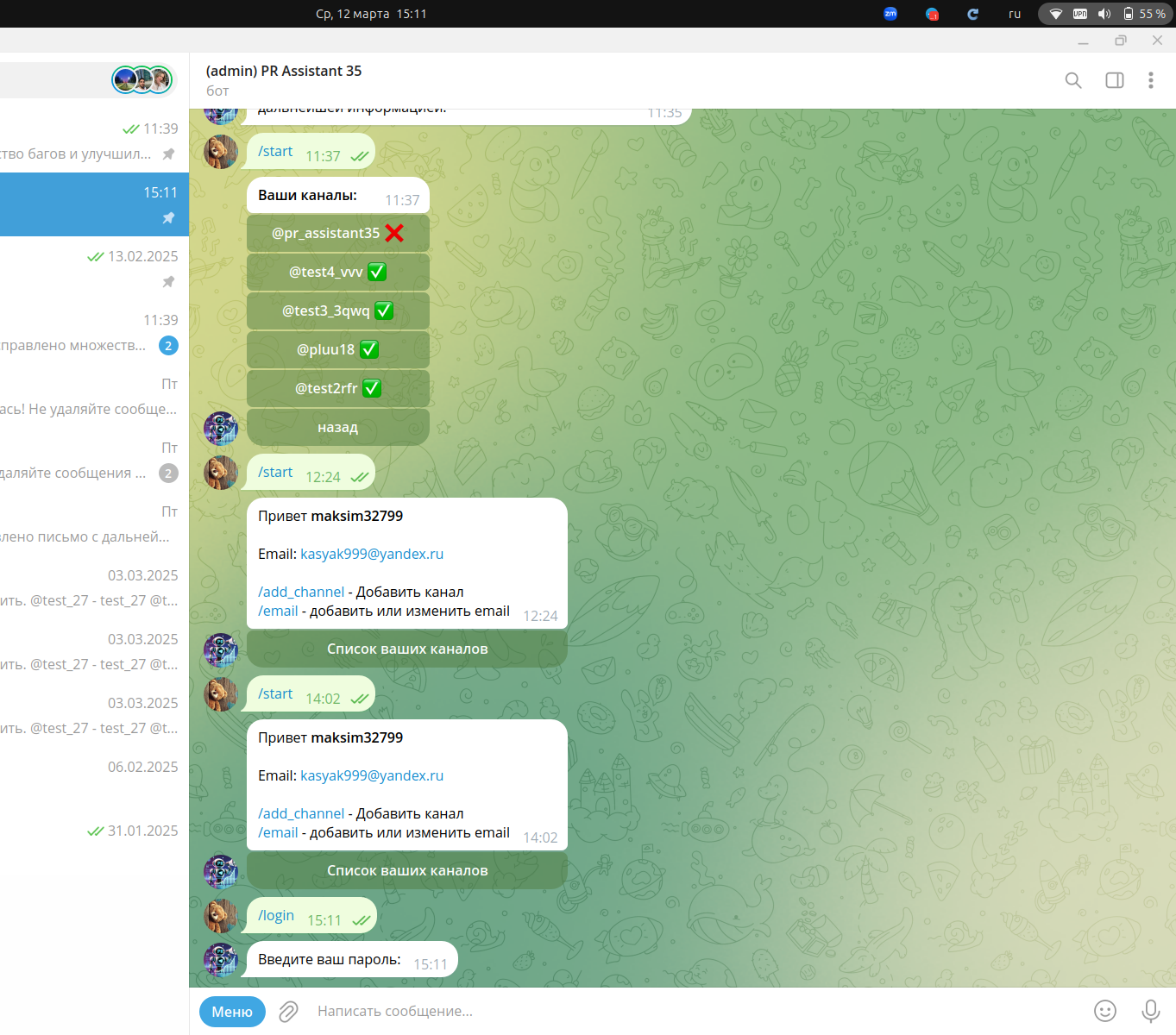Click the VPN indicator in the system tray
Image resolution: width=1176 pixels, height=1035 pixels.
pos(1080,14)
